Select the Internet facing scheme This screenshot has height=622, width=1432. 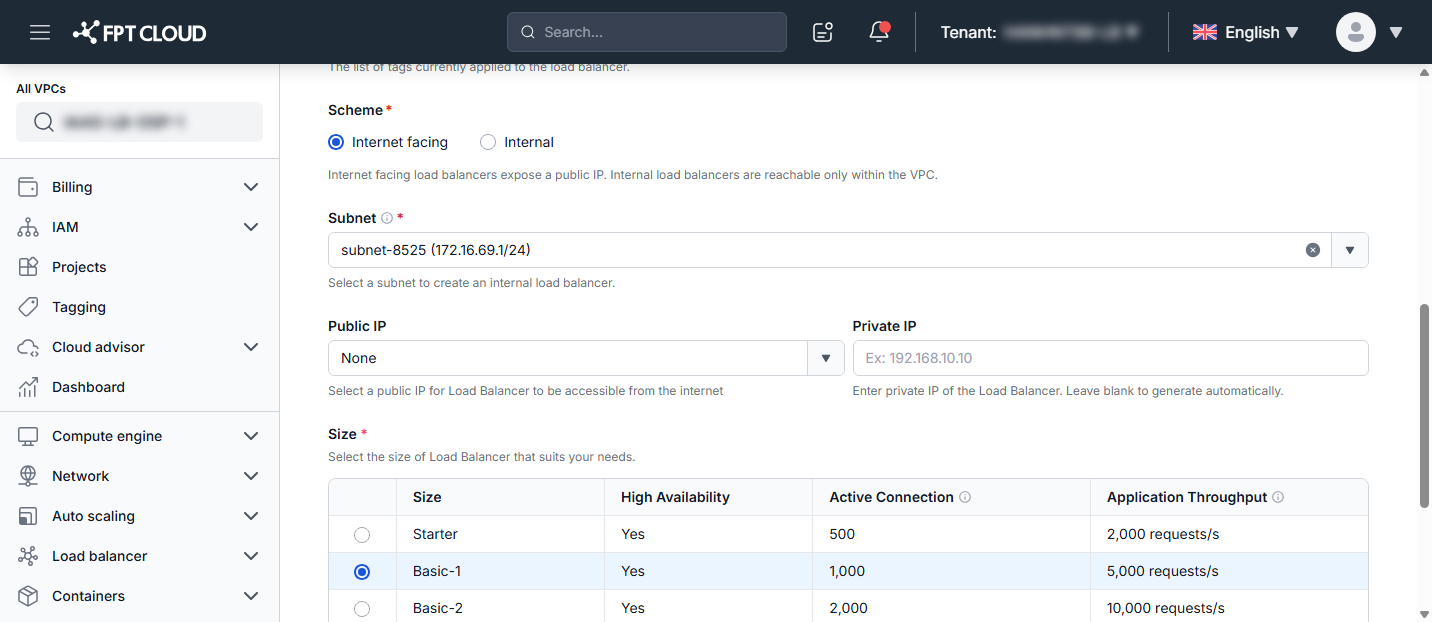coord(336,142)
